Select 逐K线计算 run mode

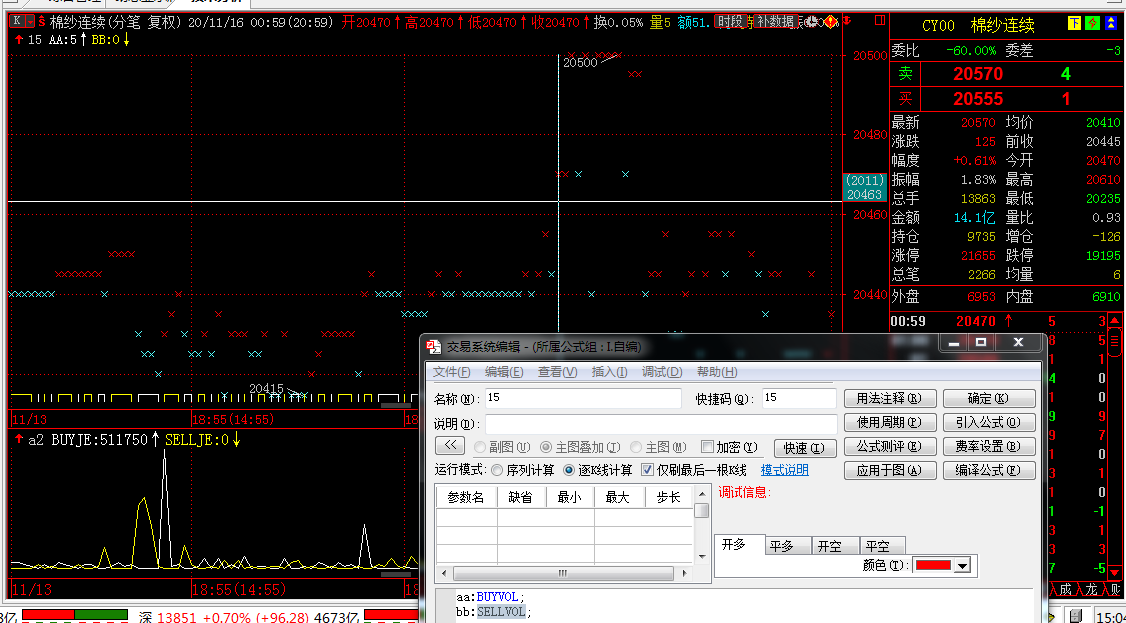tap(570, 470)
